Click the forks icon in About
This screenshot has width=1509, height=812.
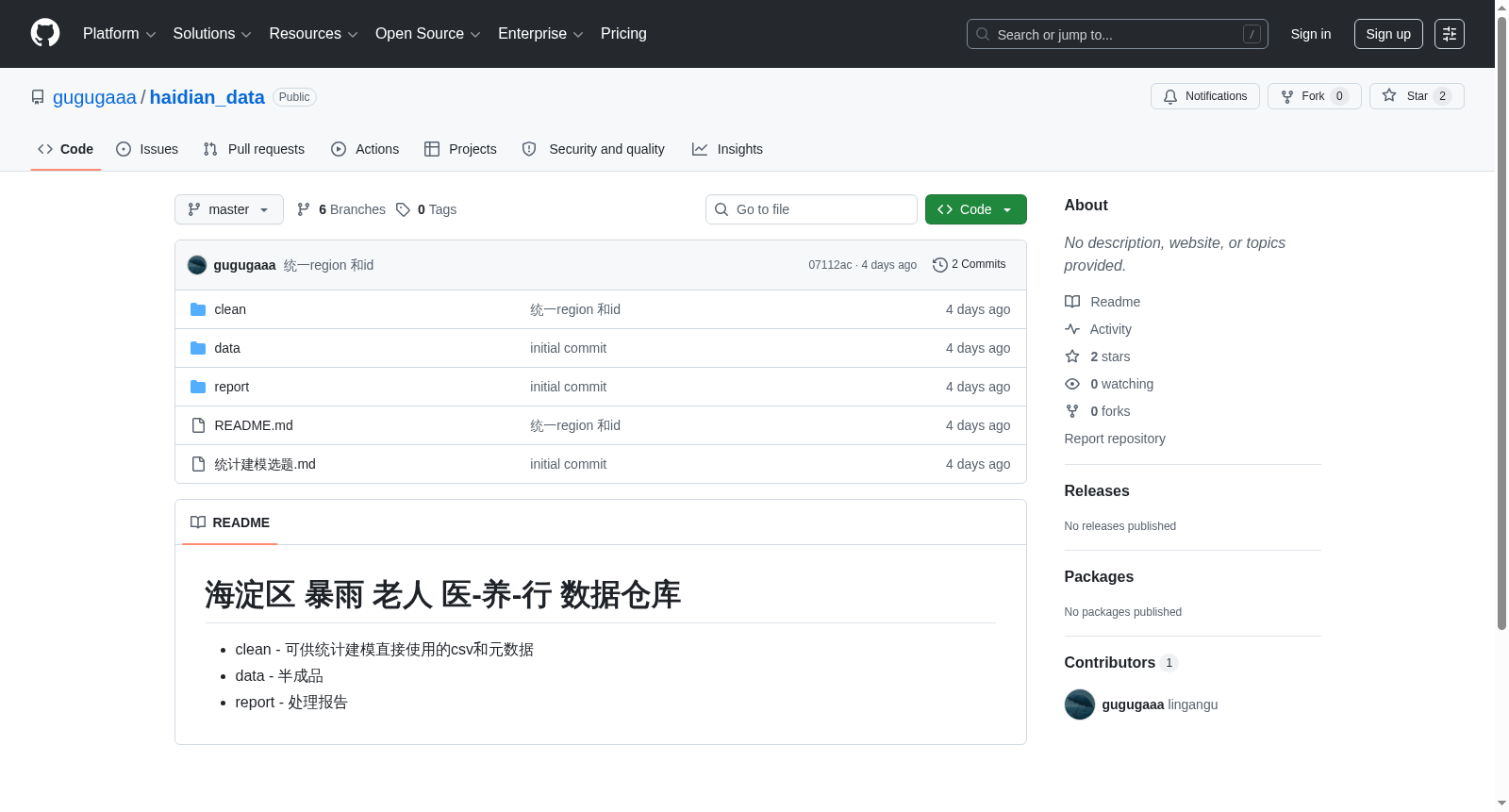(x=1072, y=411)
